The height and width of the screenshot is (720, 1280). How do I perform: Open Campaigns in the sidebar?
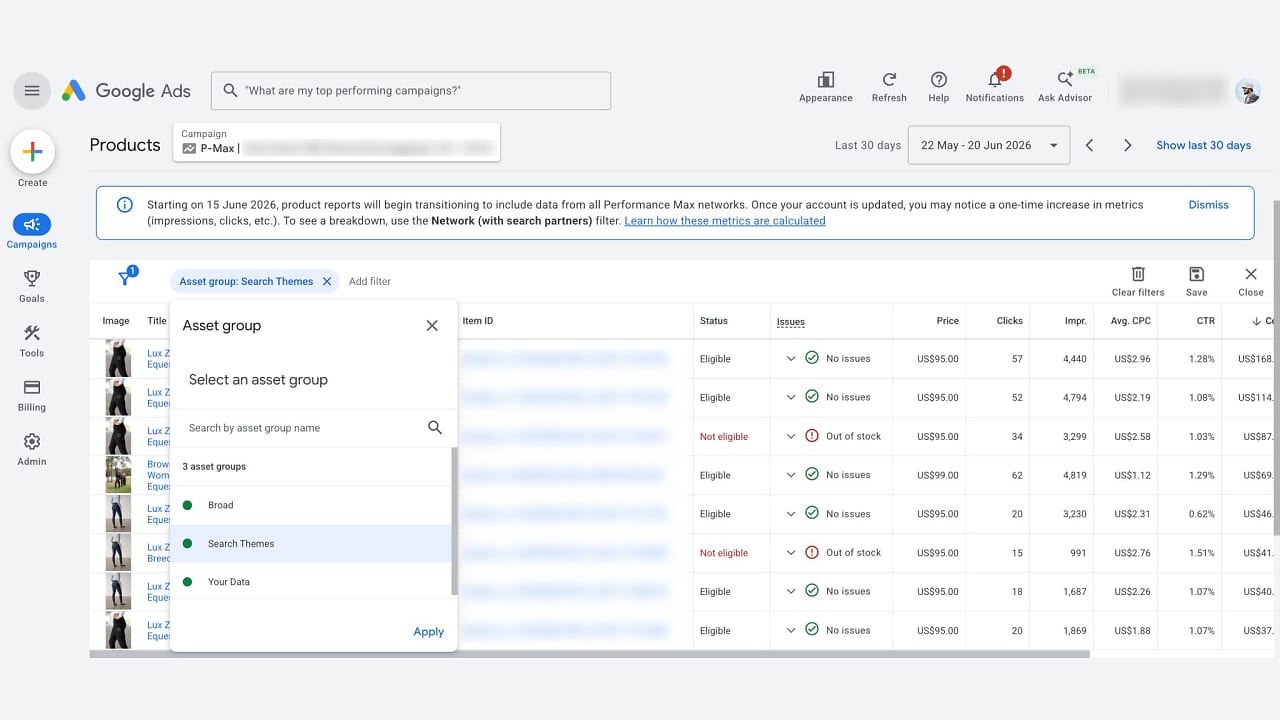click(32, 231)
